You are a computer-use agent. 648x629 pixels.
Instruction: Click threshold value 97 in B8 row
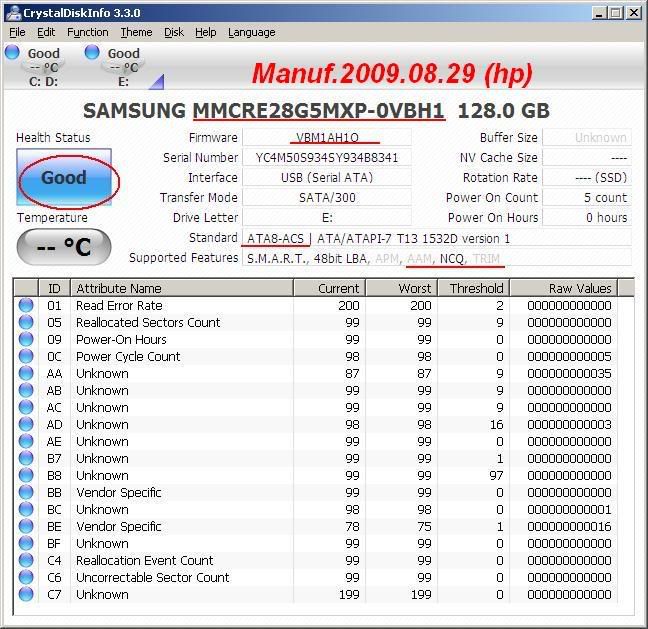coord(496,475)
